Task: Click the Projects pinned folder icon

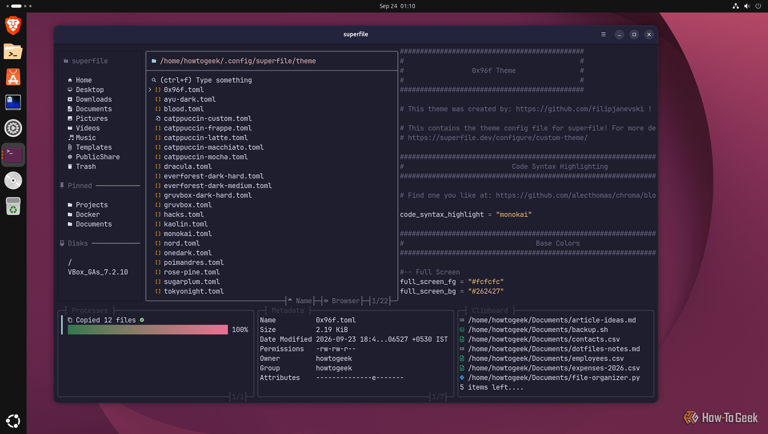Action: [70, 205]
